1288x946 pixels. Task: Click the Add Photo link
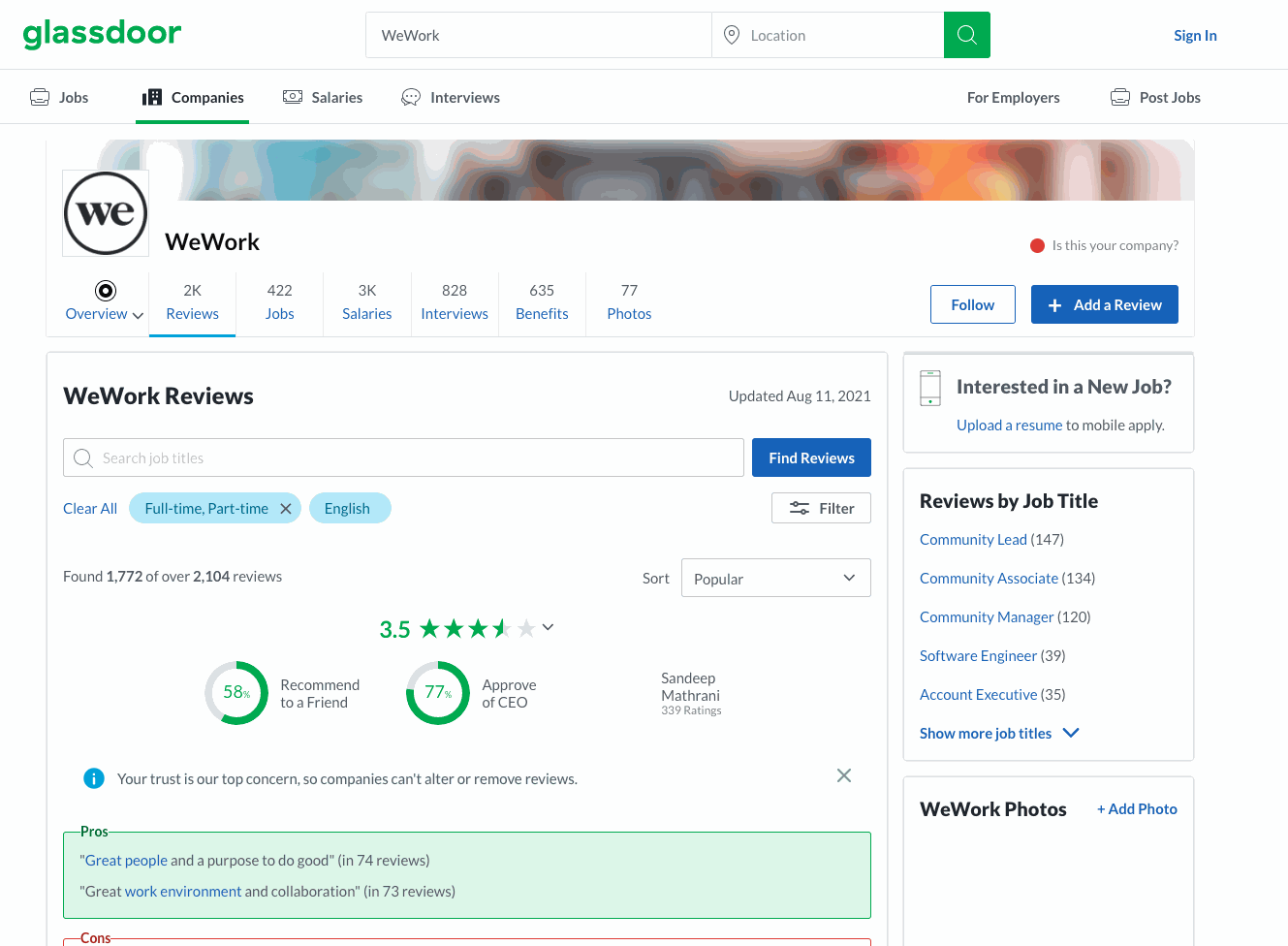pos(1137,808)
